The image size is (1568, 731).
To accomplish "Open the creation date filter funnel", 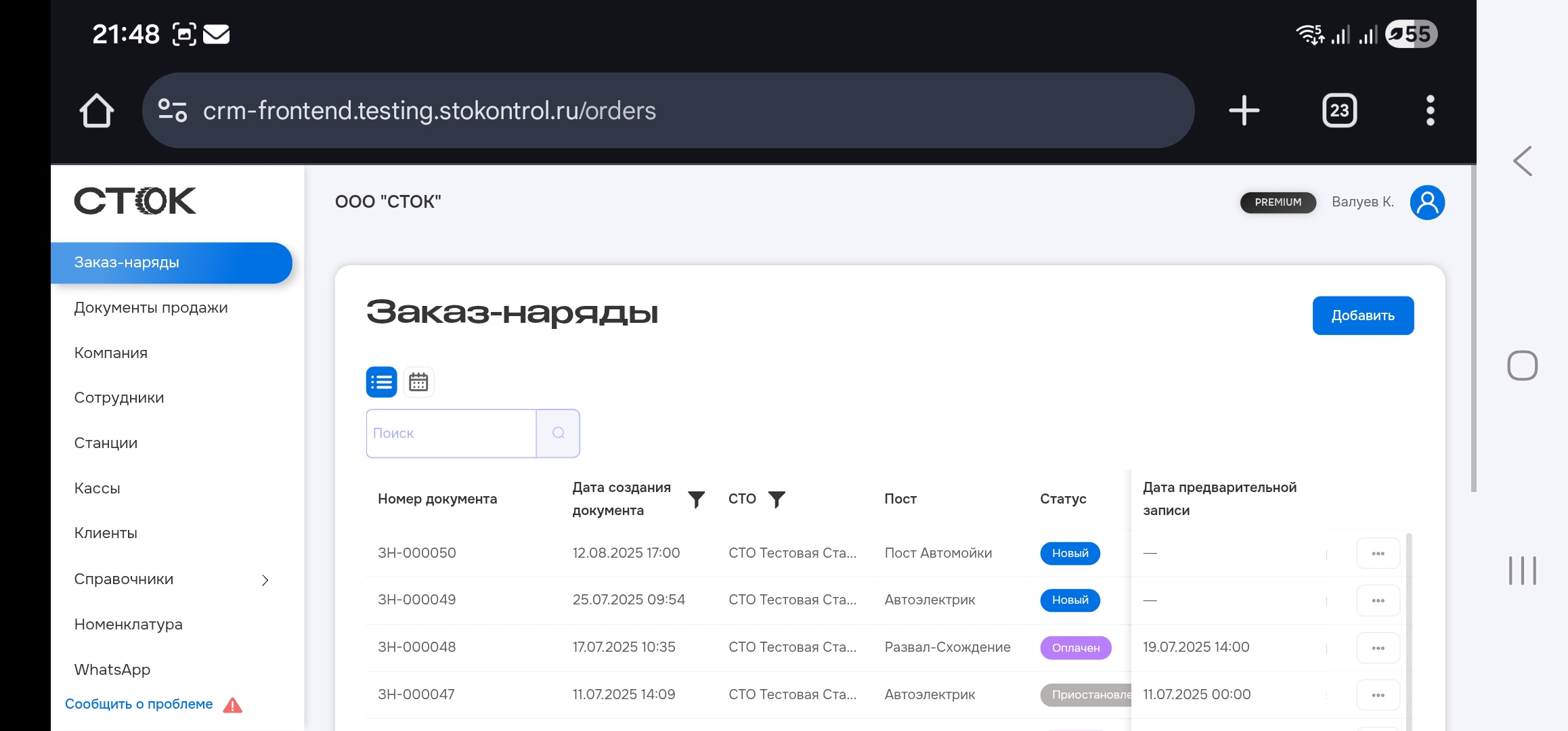I will pyautogui.click(x=696, y=500).
